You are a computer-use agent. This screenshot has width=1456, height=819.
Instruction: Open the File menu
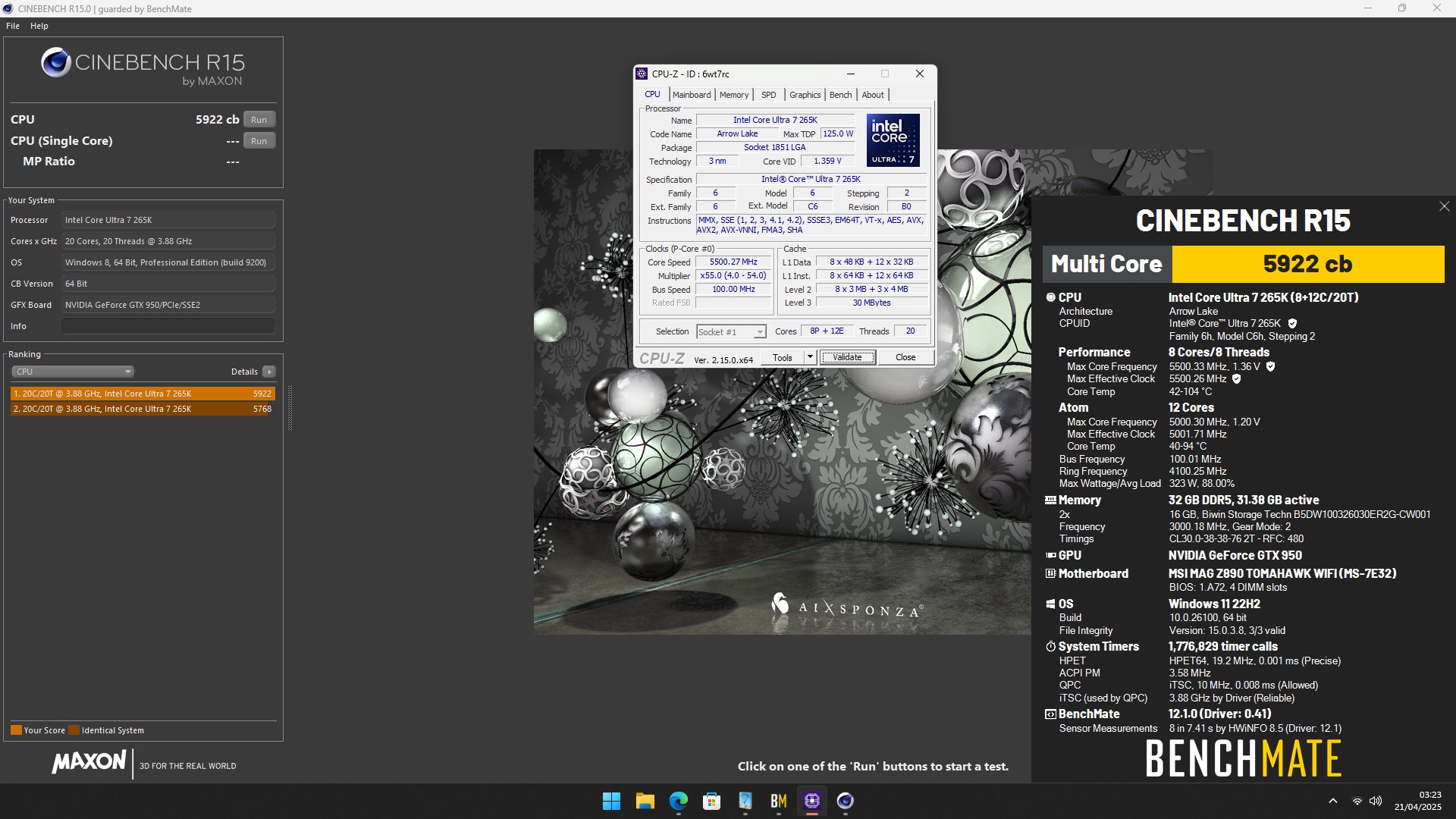pos(13,26)
